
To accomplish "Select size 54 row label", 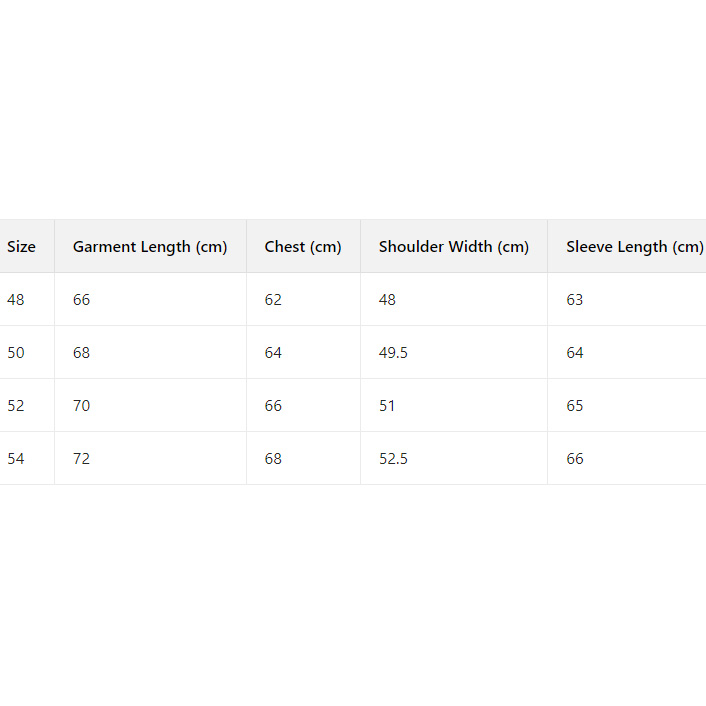I will pyautogui.click(x=16, y=459).
